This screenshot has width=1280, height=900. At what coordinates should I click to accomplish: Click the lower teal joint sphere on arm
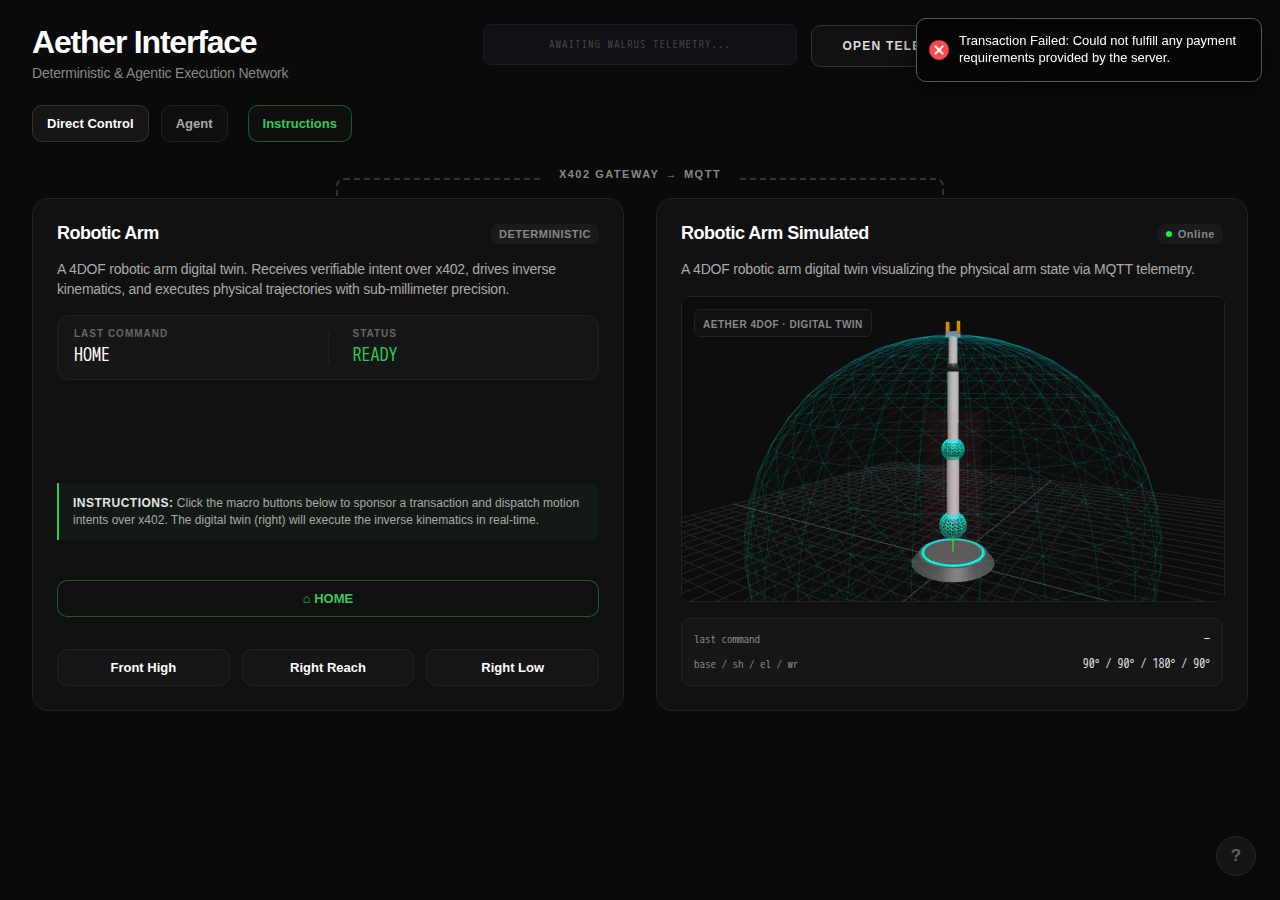[x=953, y=524]
